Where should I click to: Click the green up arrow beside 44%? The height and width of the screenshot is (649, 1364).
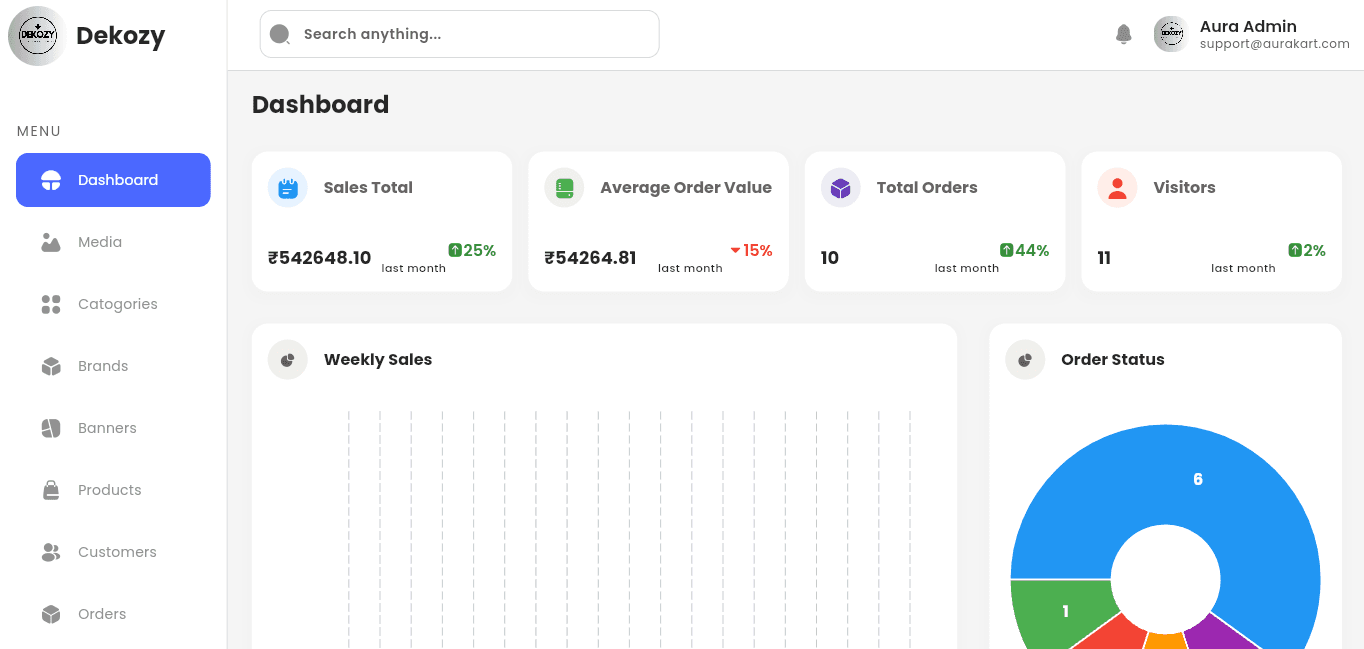[x=1007, y=250]
